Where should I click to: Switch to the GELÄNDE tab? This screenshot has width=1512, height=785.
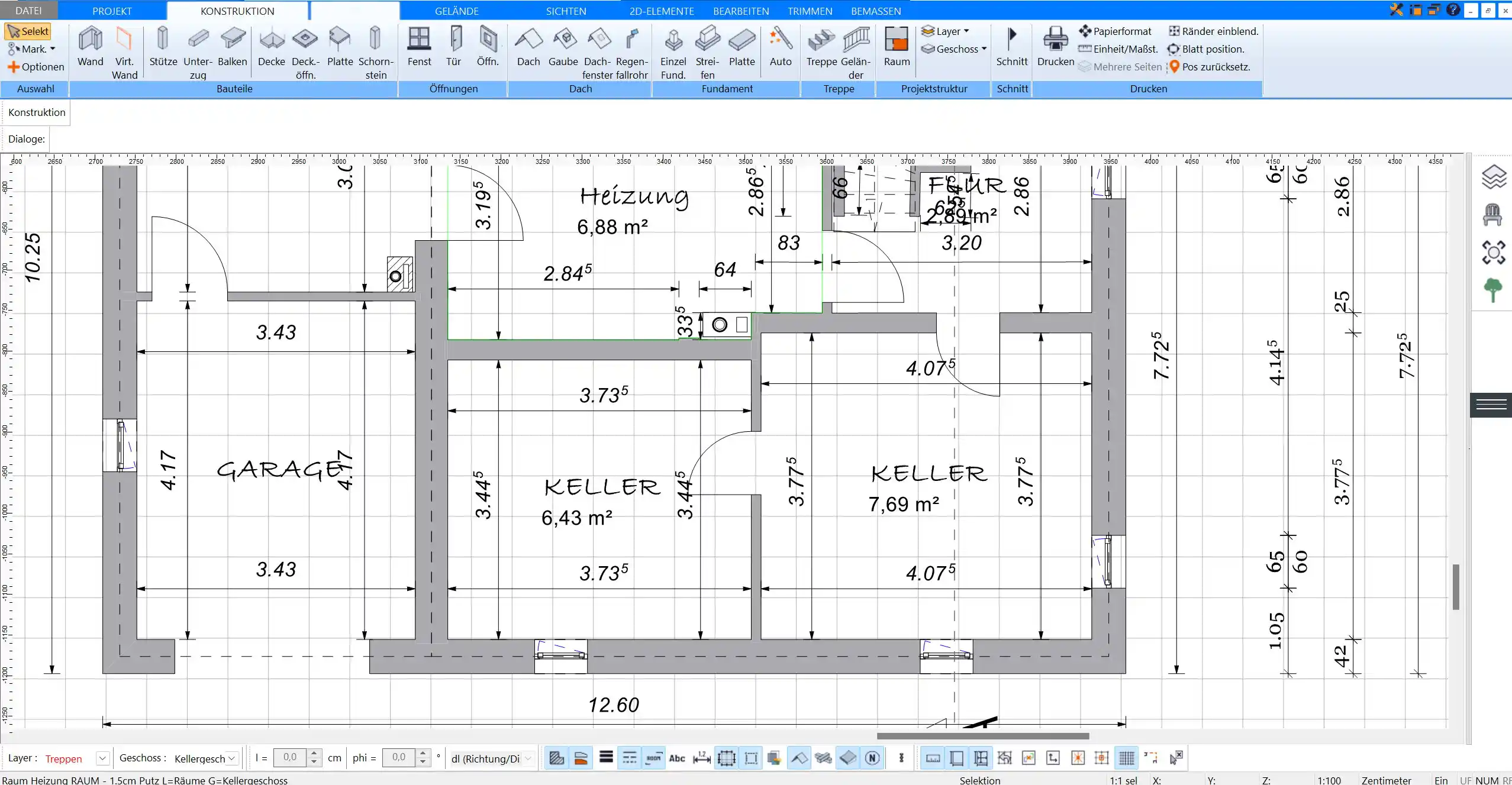pyautogui.click(x=456, y=11)
